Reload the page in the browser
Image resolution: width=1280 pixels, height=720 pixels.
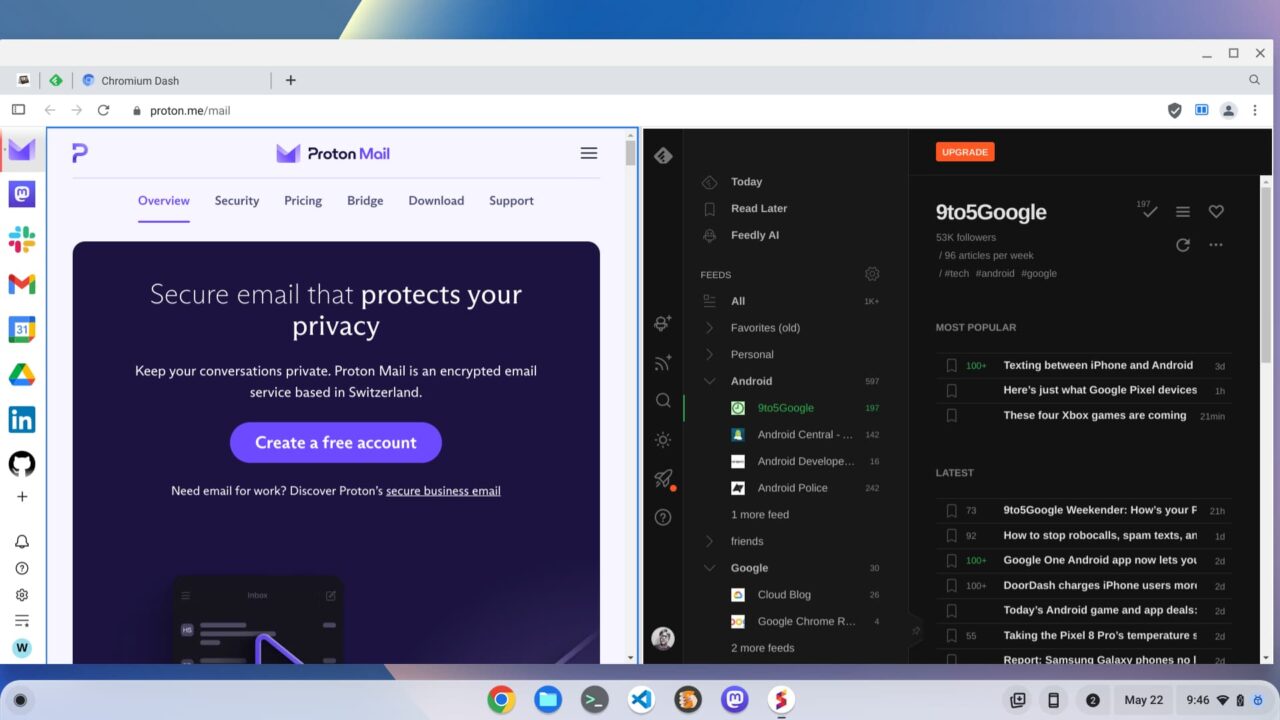103,110
